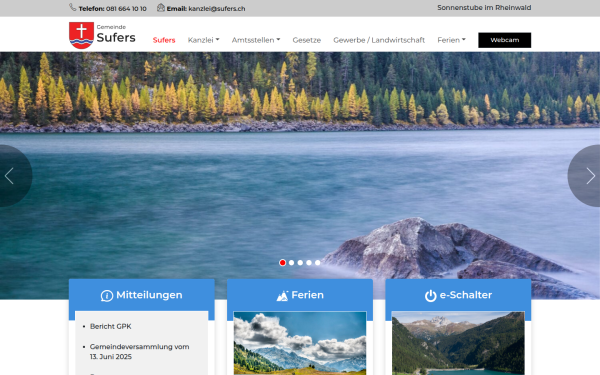600x375 pixels.
Task: Click the Sonnenstube im Rheinwald tagline
Action: tap(484, 8)
